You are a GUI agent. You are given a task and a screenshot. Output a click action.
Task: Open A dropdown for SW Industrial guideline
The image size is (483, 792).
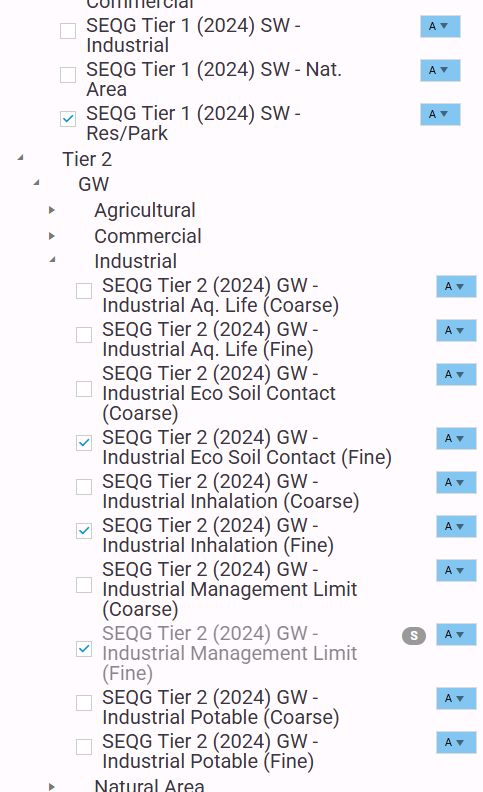coord(440,26)
